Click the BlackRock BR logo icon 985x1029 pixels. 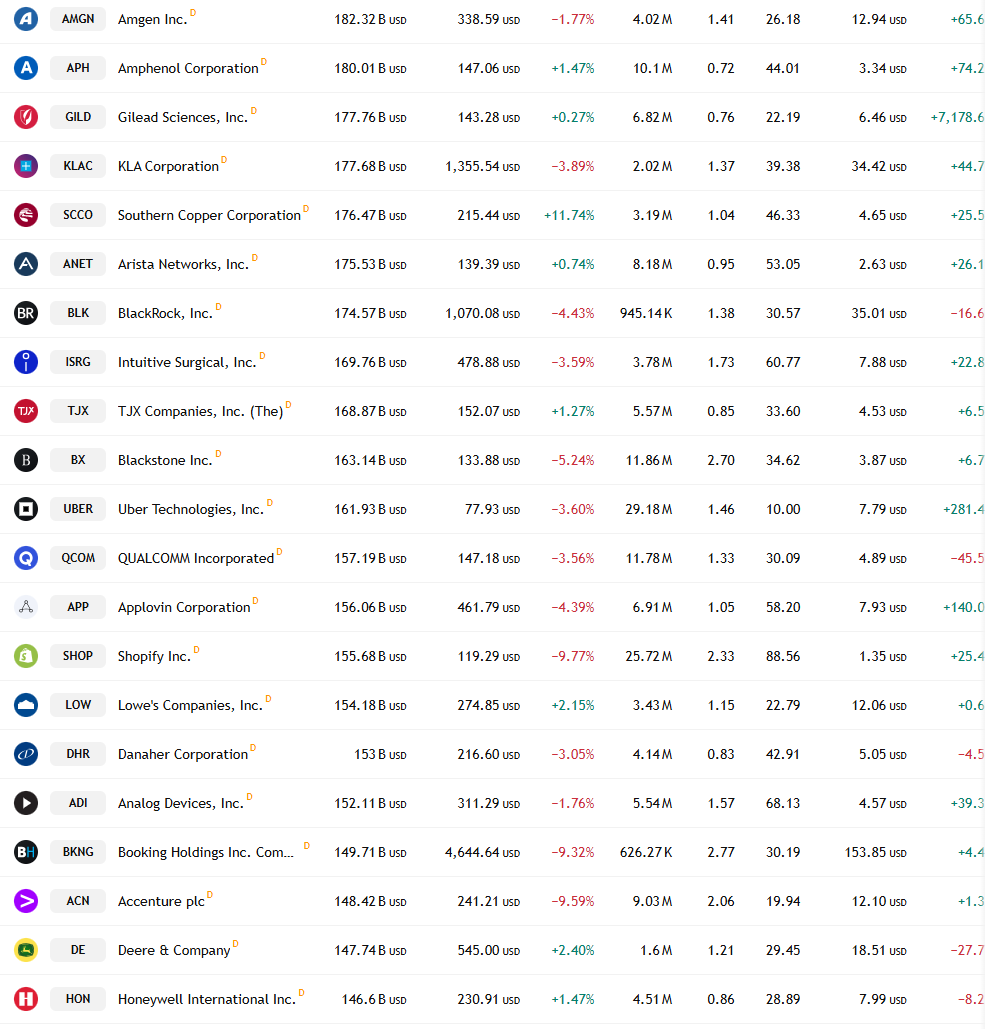coord(26,313)
